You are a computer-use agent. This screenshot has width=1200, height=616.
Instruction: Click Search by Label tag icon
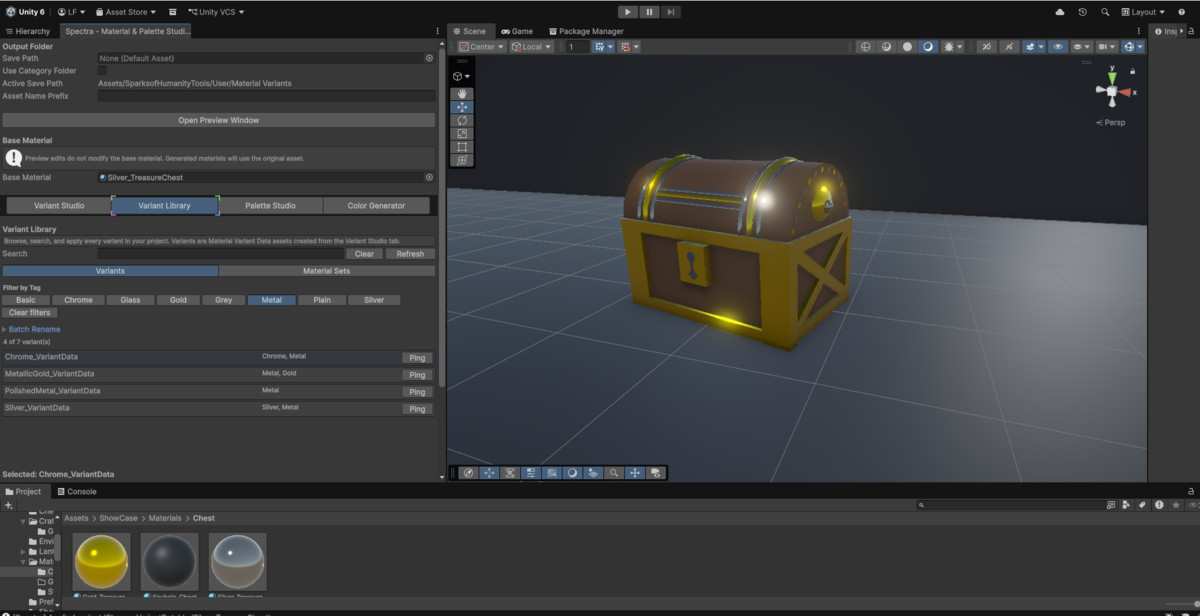click(1142, 506)
